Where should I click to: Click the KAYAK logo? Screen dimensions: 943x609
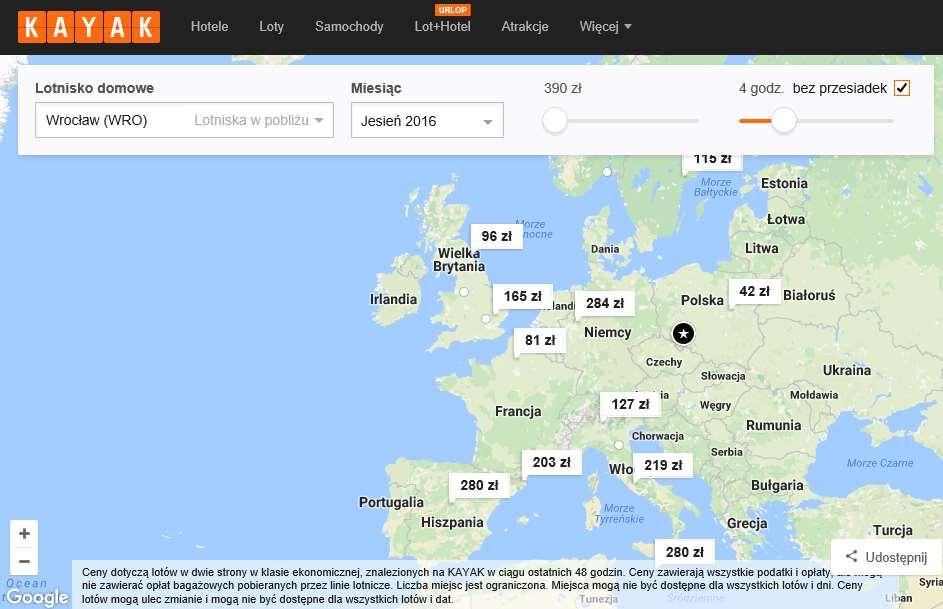(89, 27)
